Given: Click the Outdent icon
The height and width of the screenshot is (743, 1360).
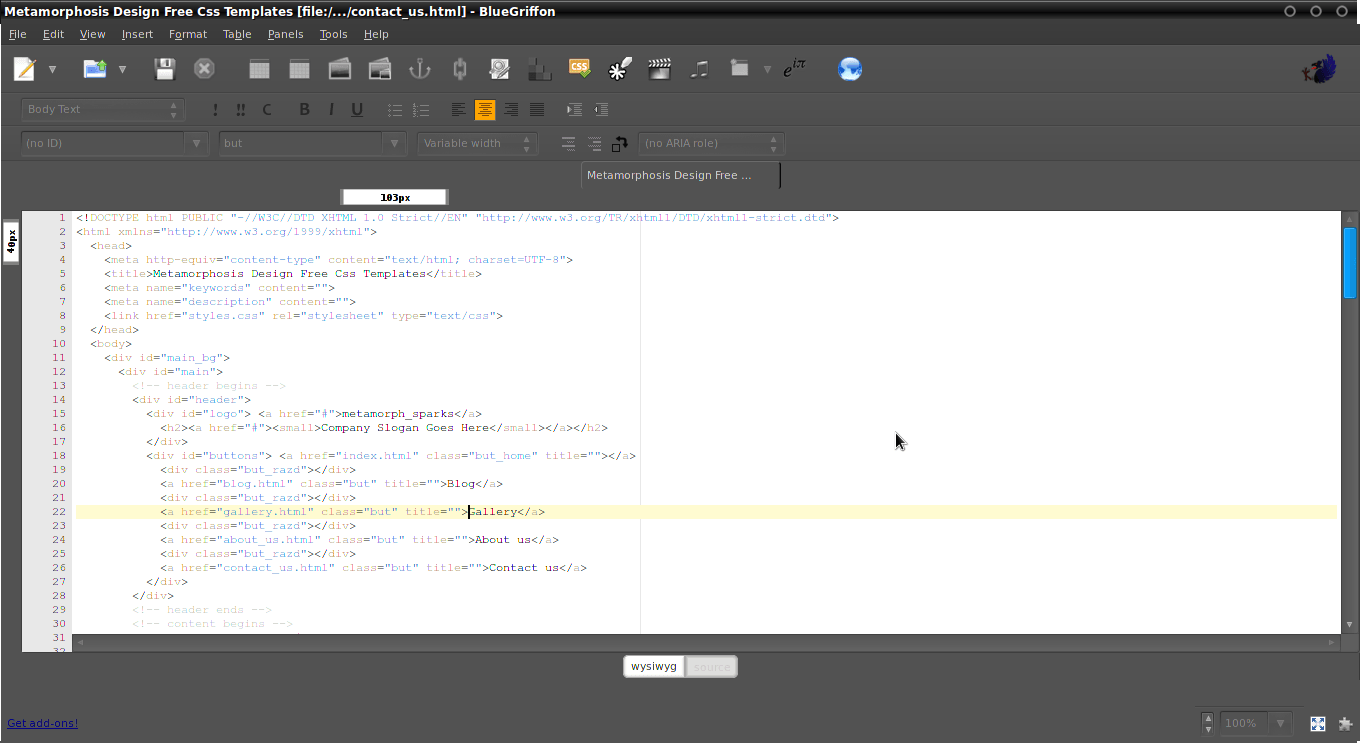Looking at the screenshot, I should click(x=601, y=110).
